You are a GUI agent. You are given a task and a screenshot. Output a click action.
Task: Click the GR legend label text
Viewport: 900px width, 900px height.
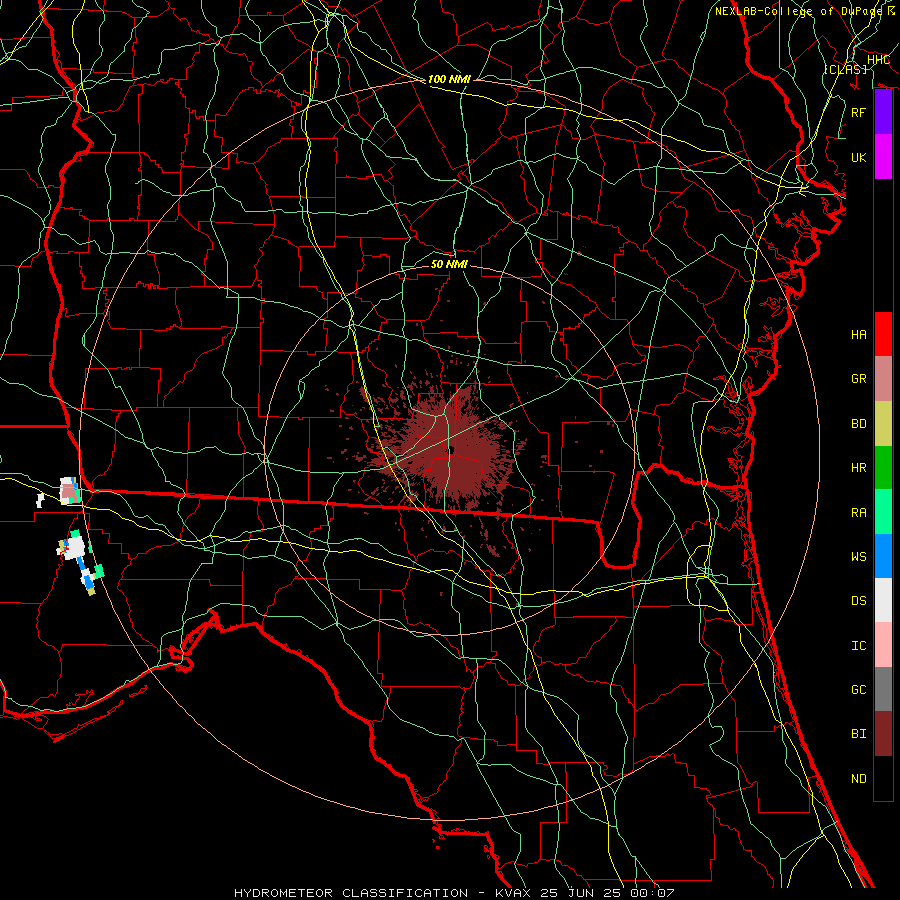858,378
